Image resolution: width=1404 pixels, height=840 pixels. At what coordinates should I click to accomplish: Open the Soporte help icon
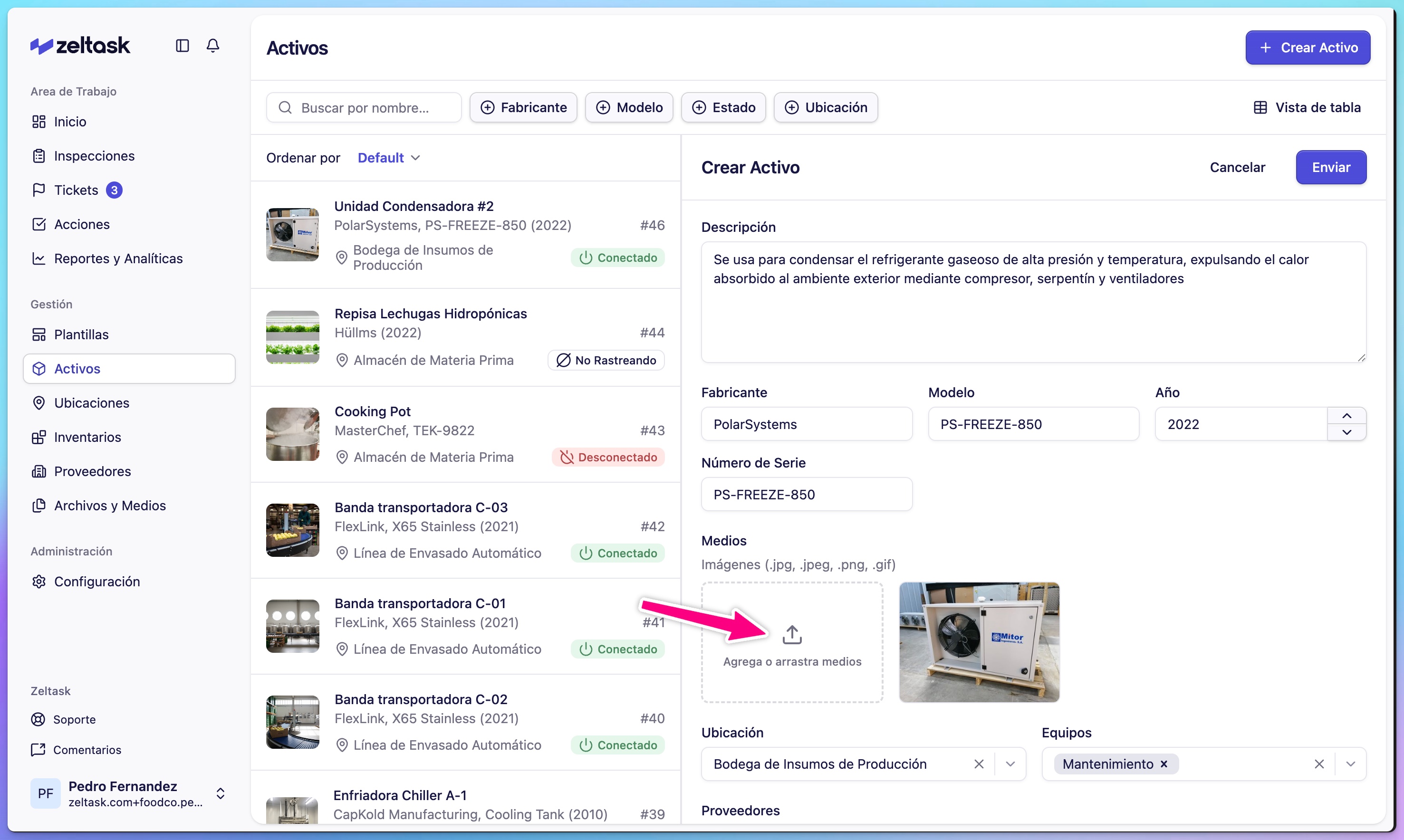pyautogui.click(x=38, y=719)
